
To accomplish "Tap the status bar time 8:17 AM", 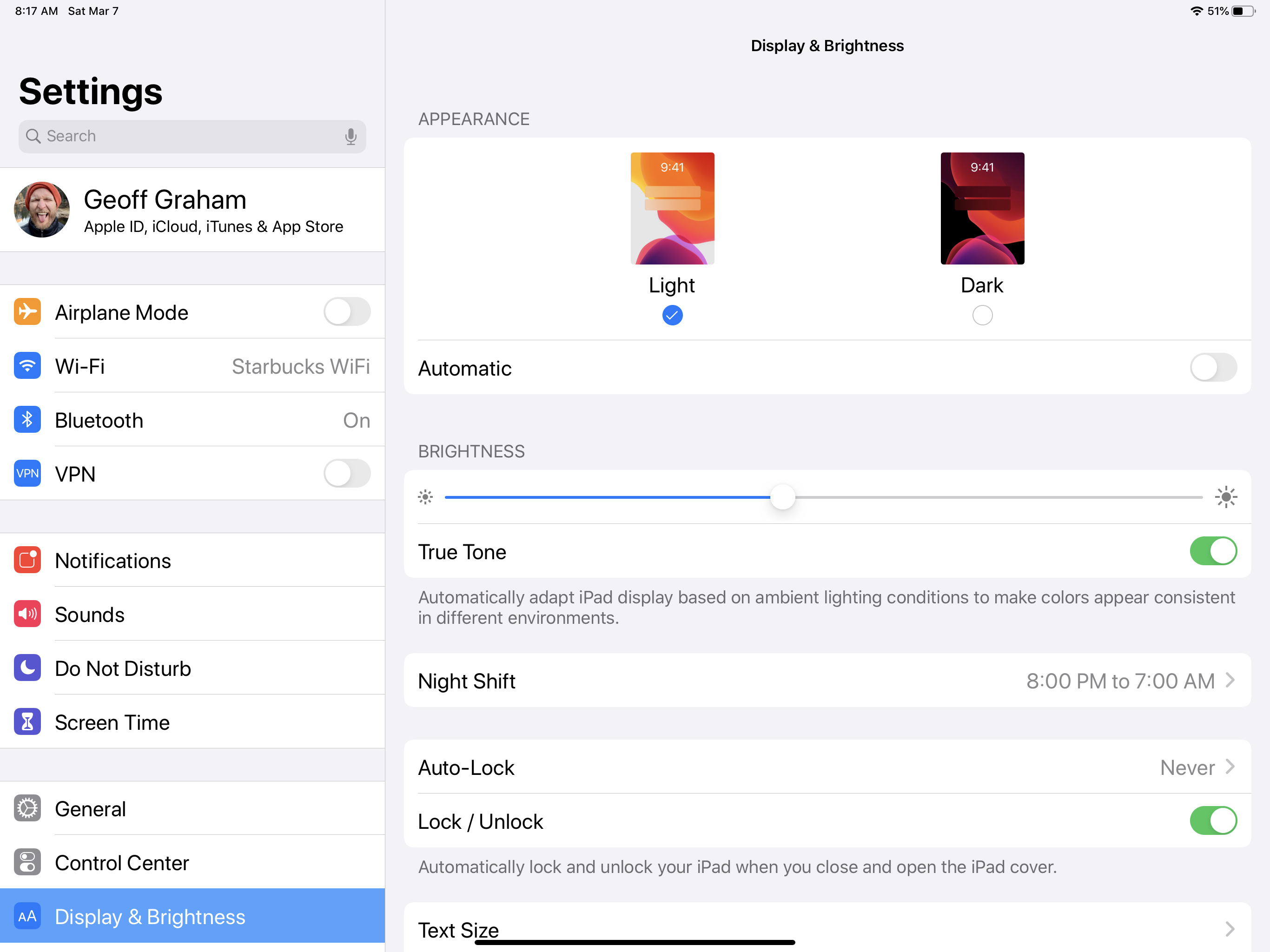I will click(36, 11).
